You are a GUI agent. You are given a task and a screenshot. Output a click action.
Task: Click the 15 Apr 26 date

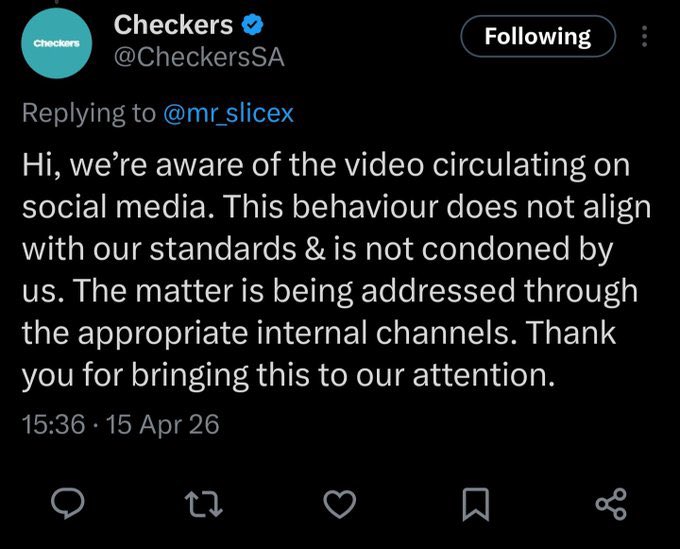click(161, 424)
